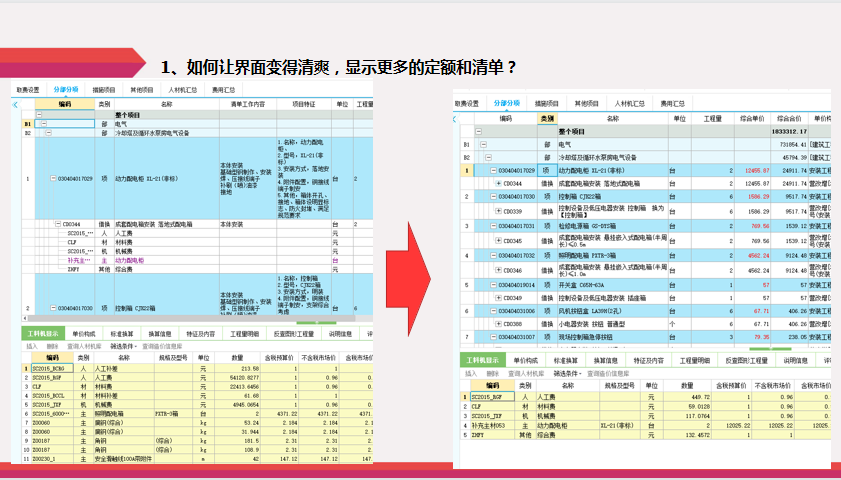Click 综合合价 column header in right screenshot
841x480 pixels.
click(x=789, y=119)
